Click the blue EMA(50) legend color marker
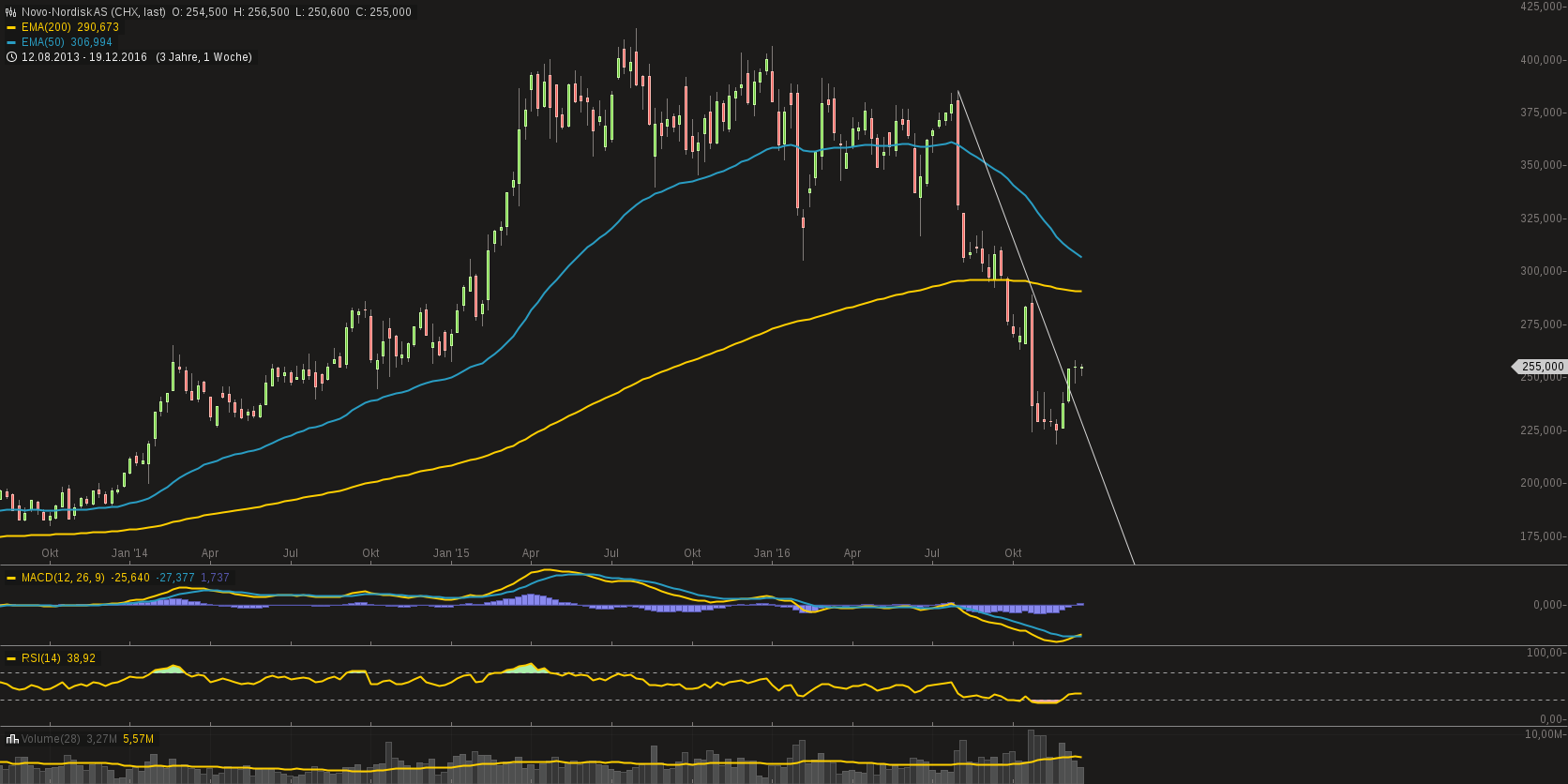The width and height of the screenshot is (1568, 784). 11,43
